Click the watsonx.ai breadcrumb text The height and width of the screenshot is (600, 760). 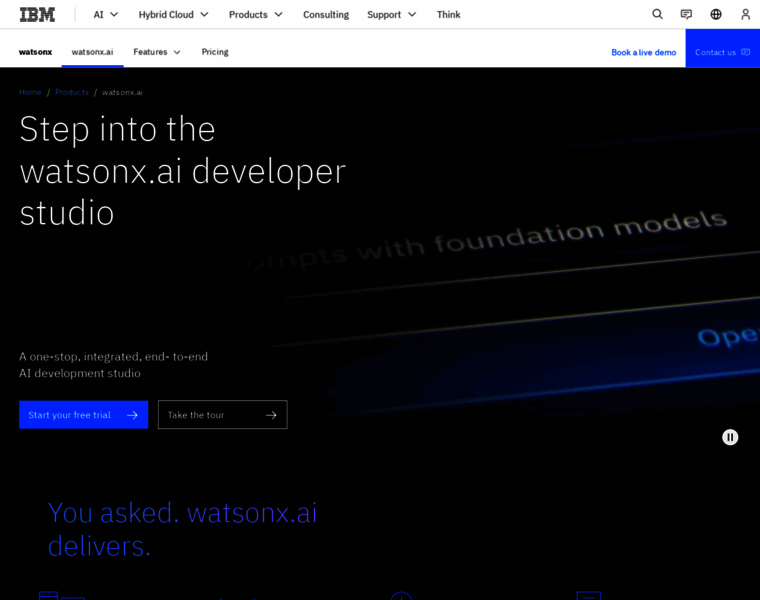coord(122,92)
